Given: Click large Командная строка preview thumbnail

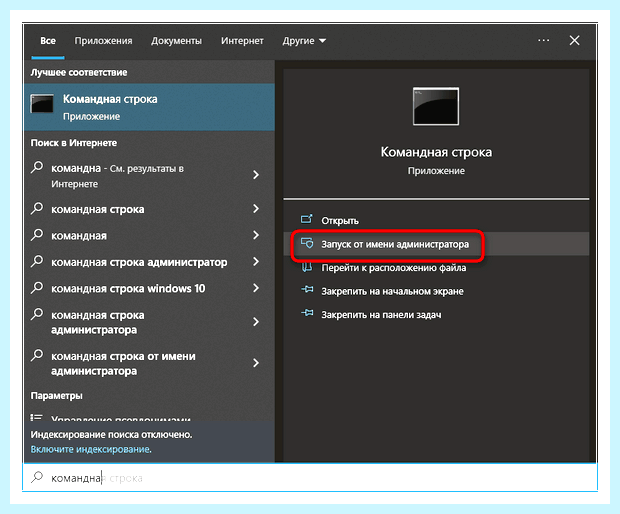Looking at the screenshot, I should [436, 106].
